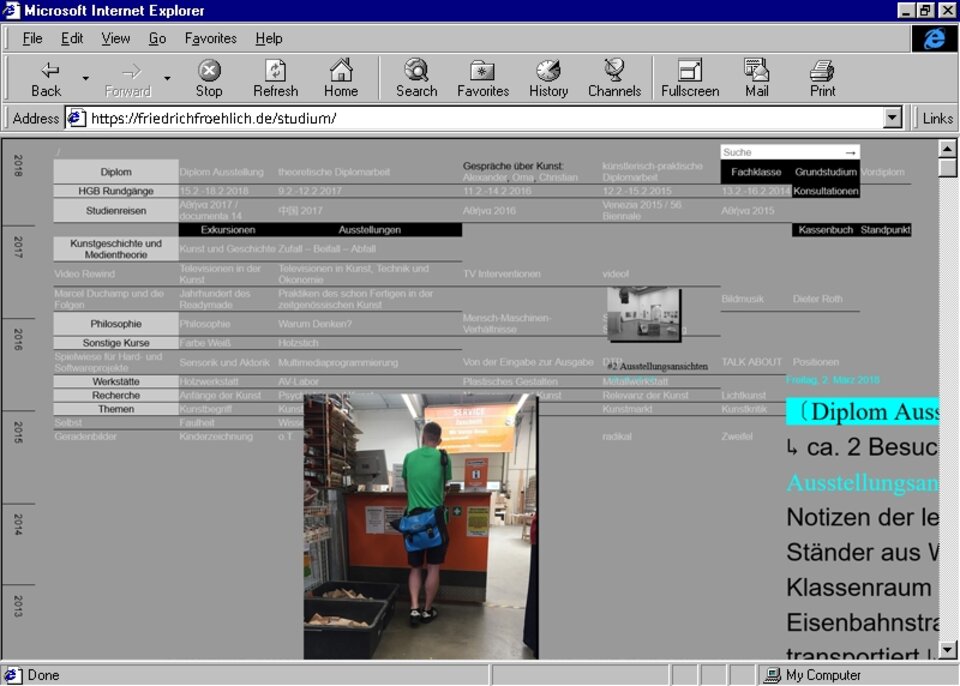
Task: Select the Philosophie category button
Action: 116,323
